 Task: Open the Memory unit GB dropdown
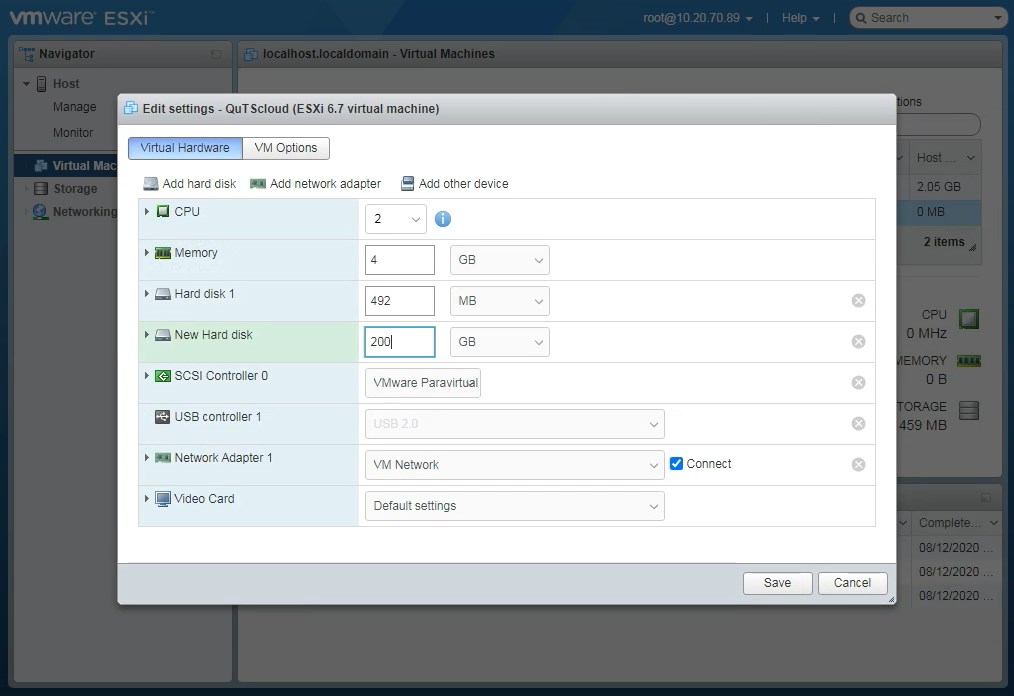coord(500,260)
